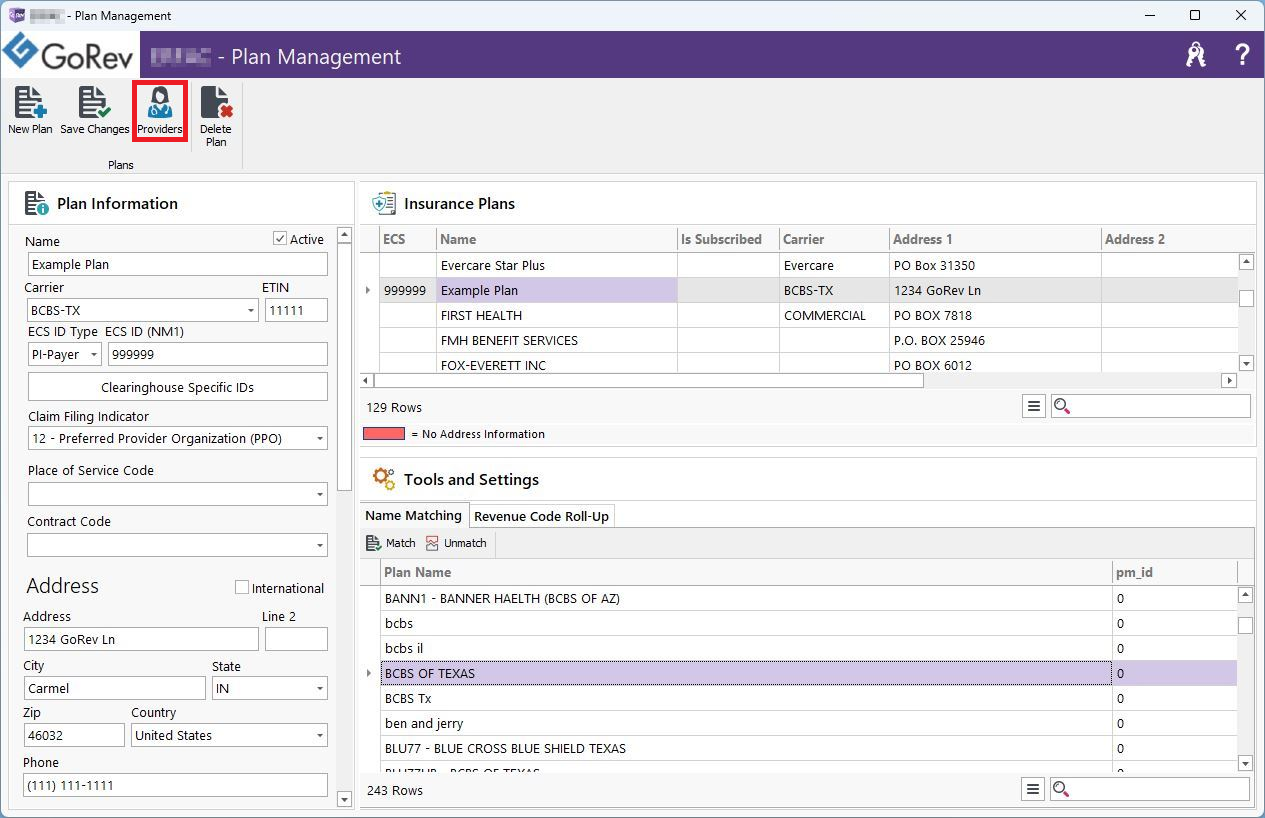Select the Evercare Star Plus plan row

(808, 265)
